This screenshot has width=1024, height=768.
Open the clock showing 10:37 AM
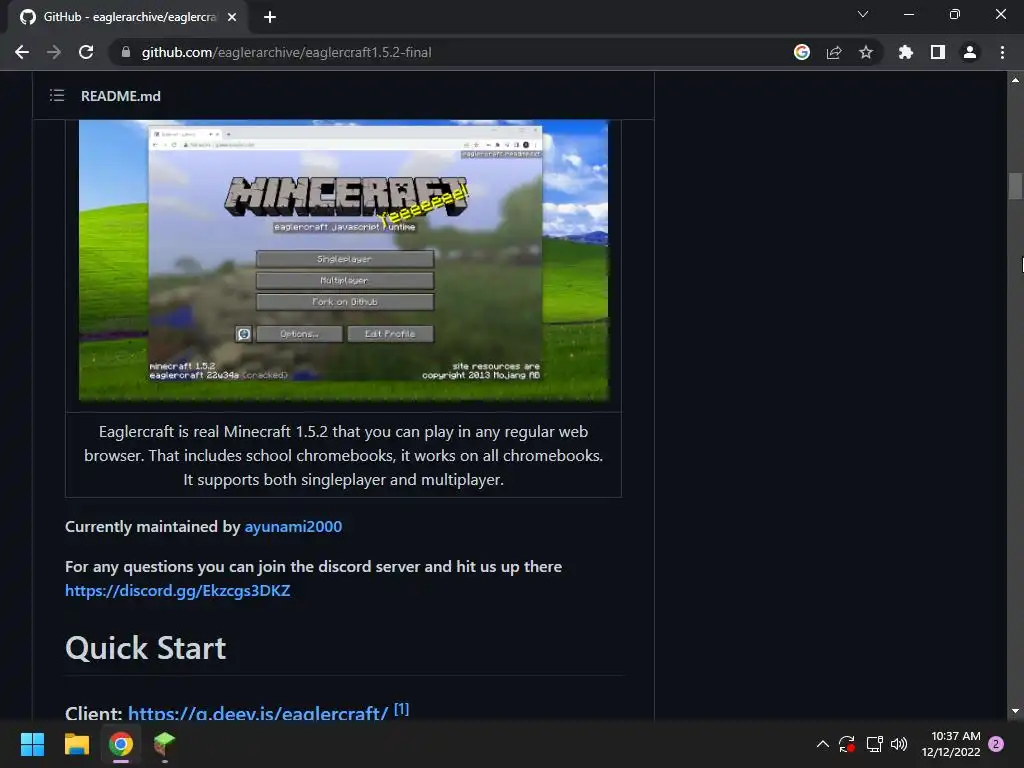point(951,744)
